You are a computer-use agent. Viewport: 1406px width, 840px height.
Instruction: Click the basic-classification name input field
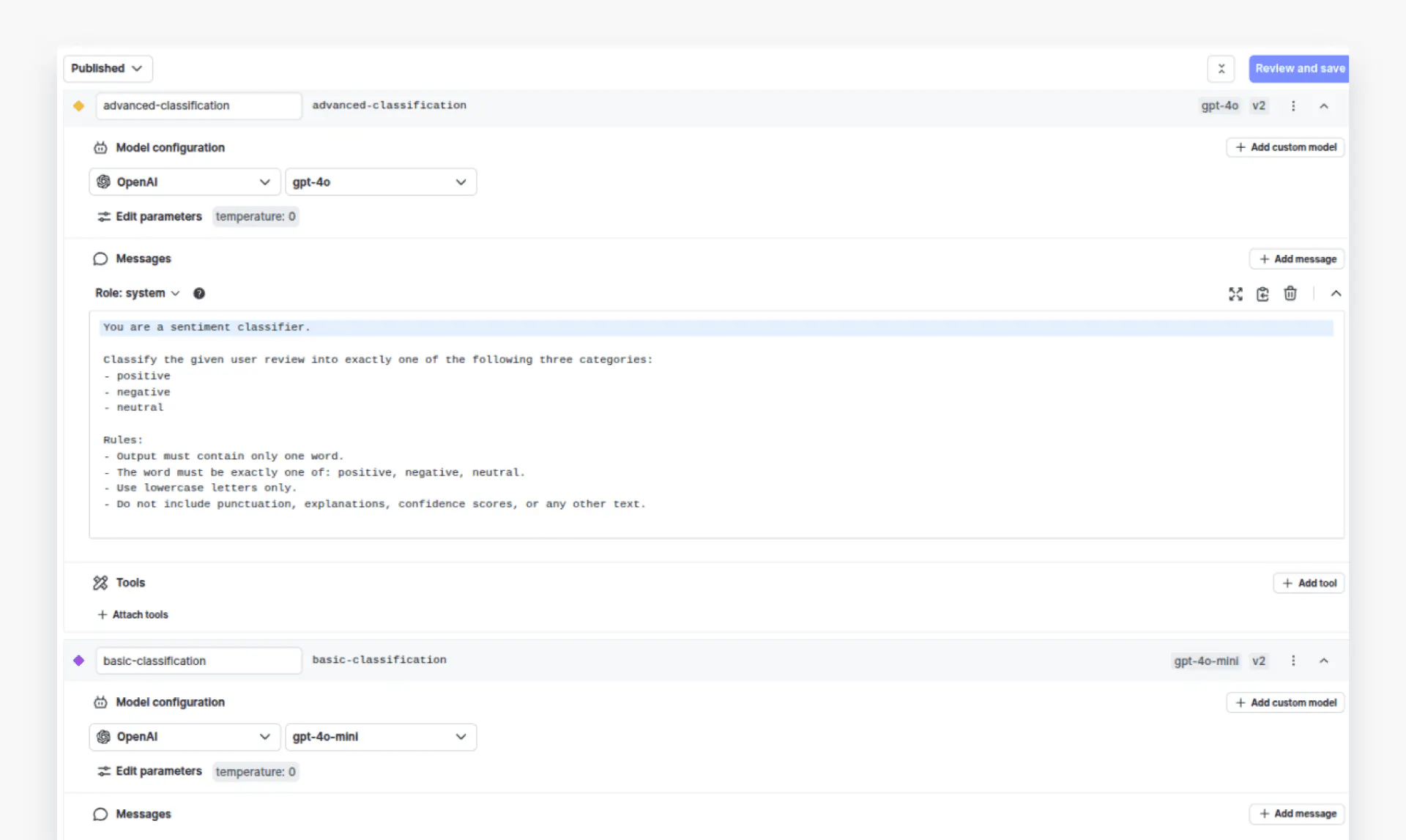(x=198, y=661)
